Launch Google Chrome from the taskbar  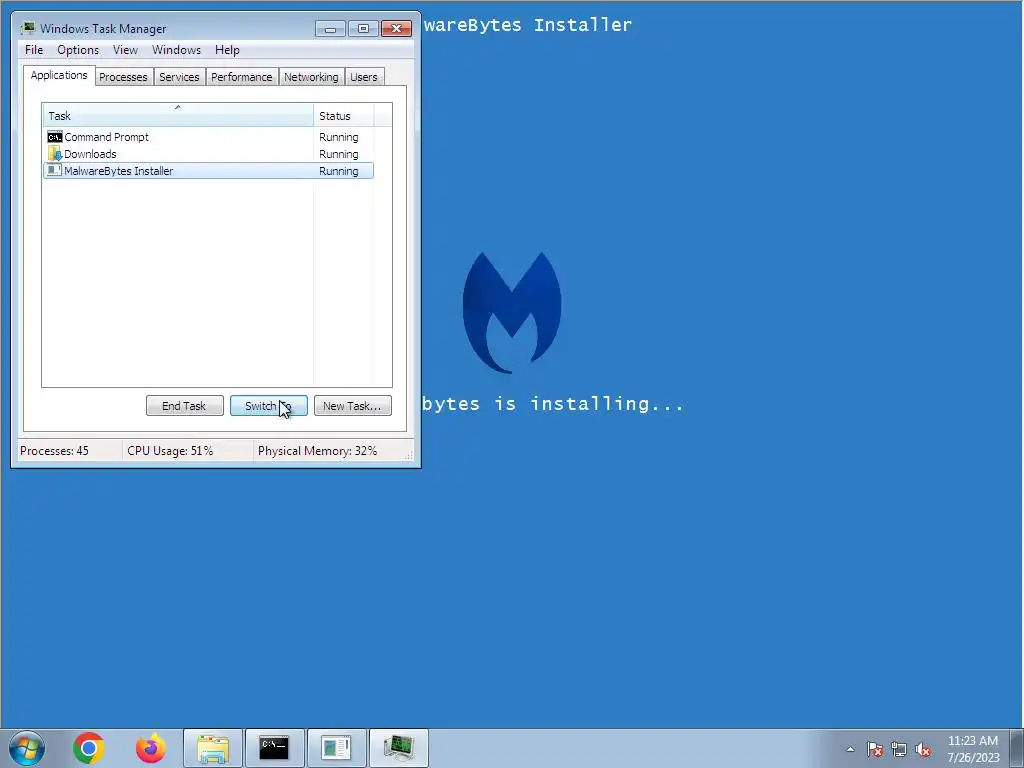point(89,748)
